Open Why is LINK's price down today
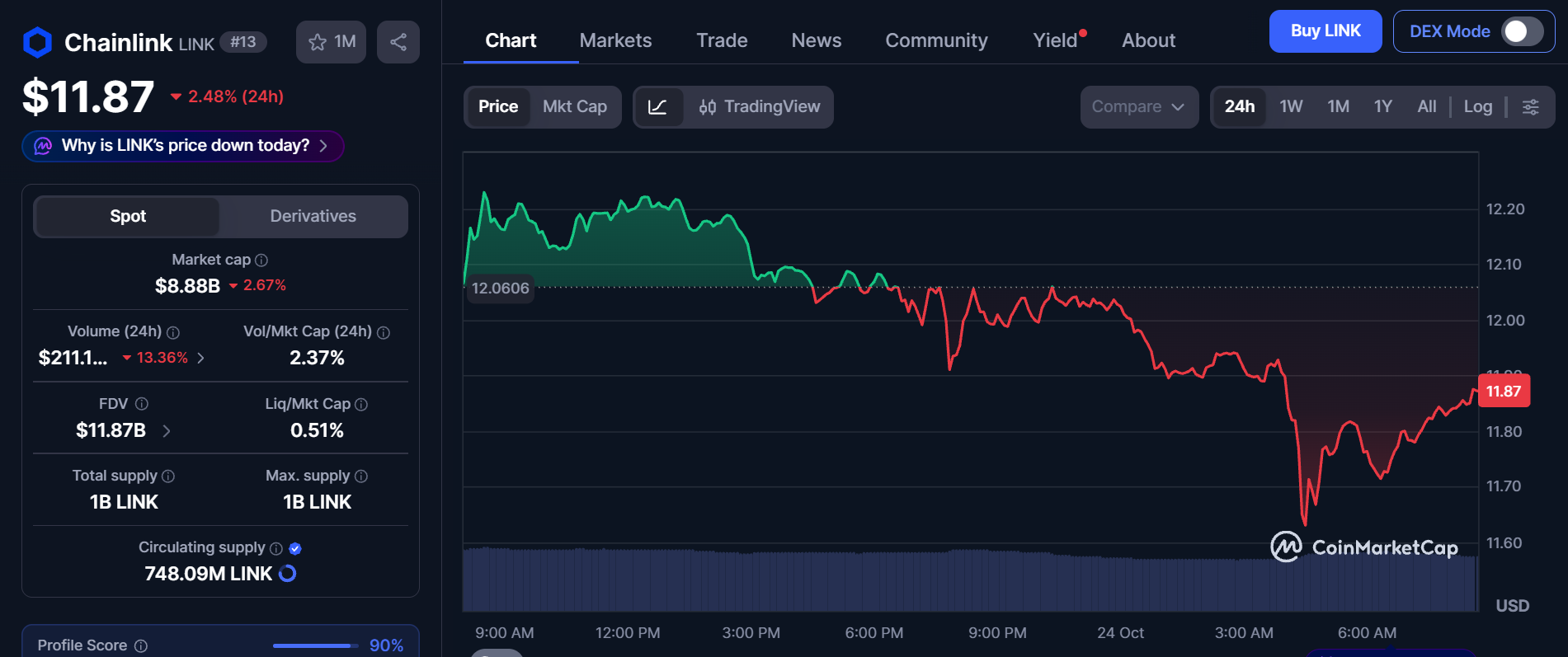The image size is (1568, 657). (x=183, y=146)
